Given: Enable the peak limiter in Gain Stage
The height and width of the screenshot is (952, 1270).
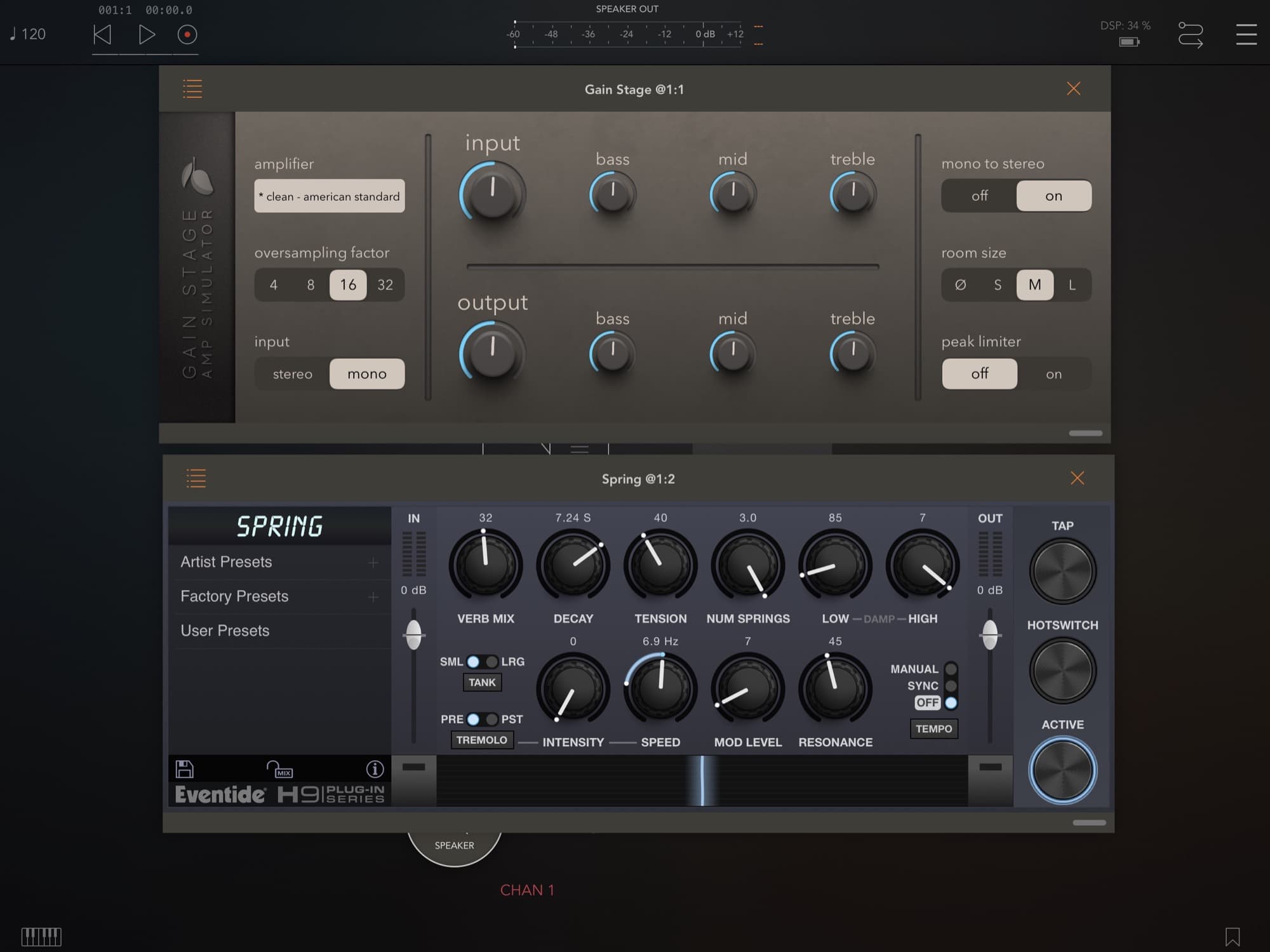Looking at the screenshot, I should pos(1053,374).
